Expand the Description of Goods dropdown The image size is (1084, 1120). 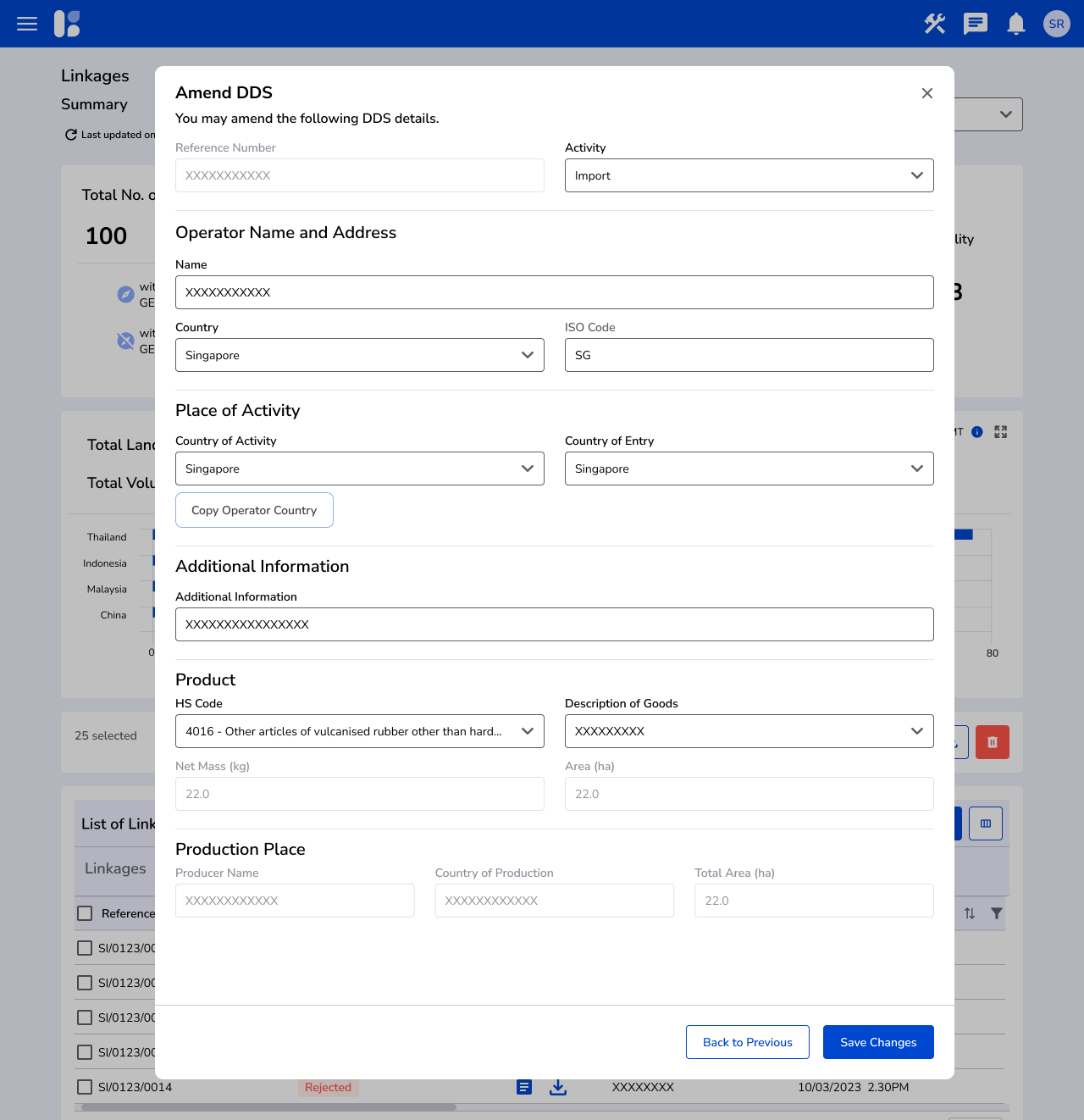749,731
